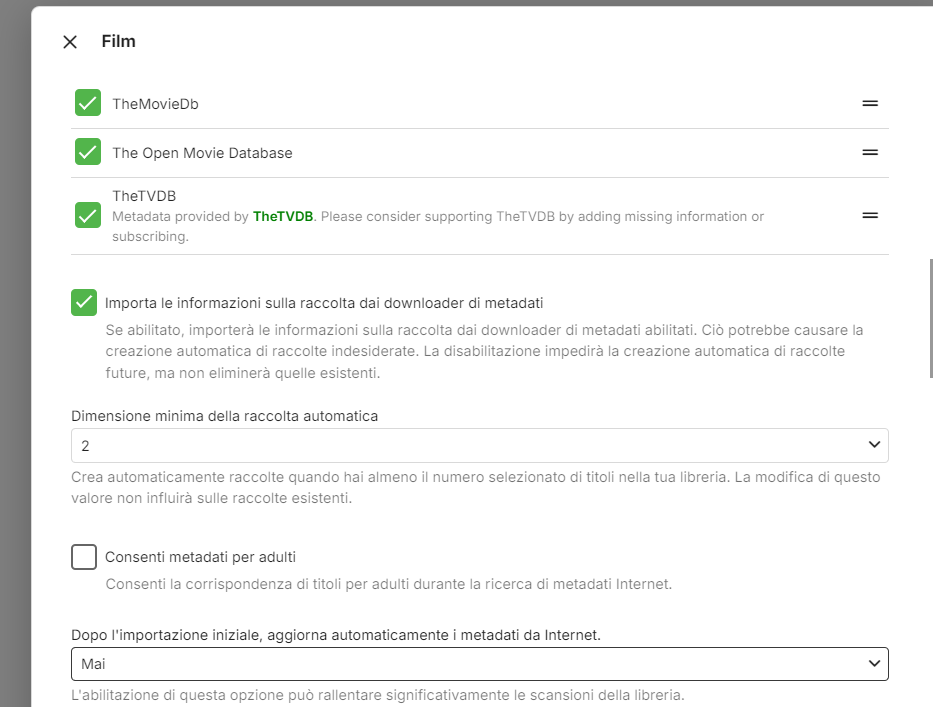The height and width of the screenshot is (707, 933).
Task: Click the chevron arrow of the "Mai" dropdown
Action: [874, 664]
